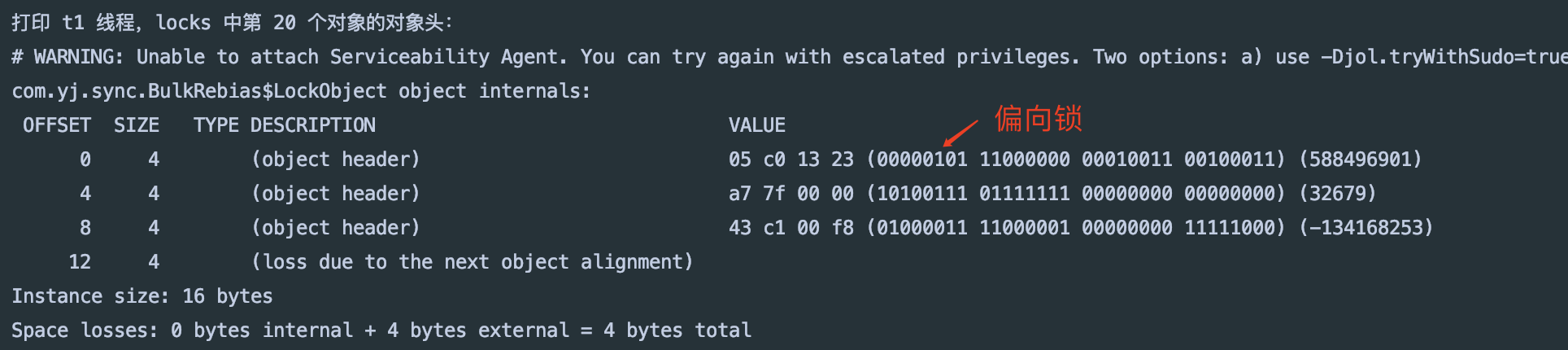The width and height of the screenshot is (1568, 350).
Task: Click the WARNING Serviceability Agent line
Action: (790, 57)
